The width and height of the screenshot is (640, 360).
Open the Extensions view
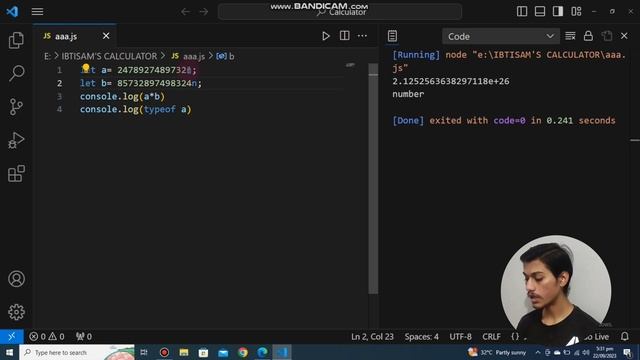point(16,174)
